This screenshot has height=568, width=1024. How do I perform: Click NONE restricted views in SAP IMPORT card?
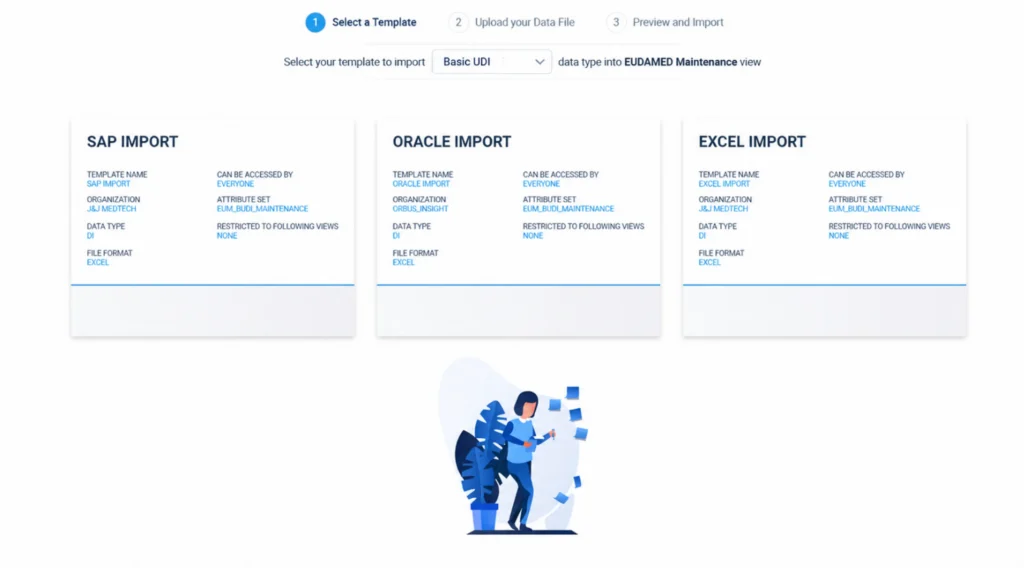(227, 236)
